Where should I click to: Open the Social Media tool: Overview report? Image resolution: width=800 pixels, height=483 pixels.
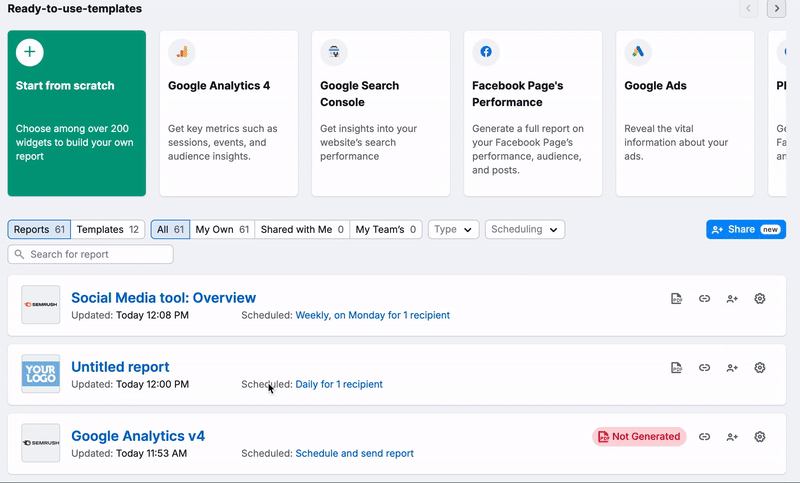pos(163,298)
